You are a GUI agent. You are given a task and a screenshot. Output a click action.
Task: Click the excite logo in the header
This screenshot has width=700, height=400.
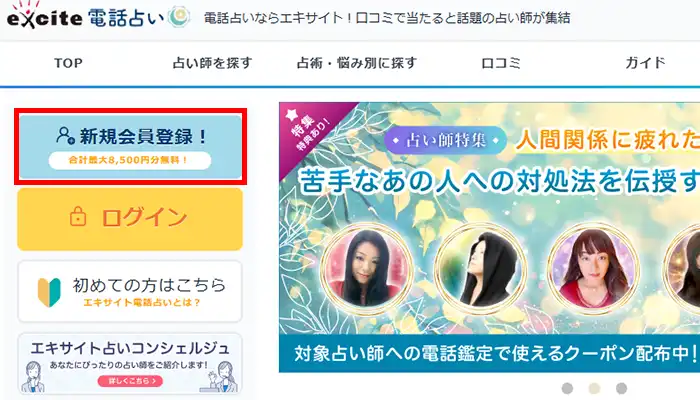pos(44,16)
